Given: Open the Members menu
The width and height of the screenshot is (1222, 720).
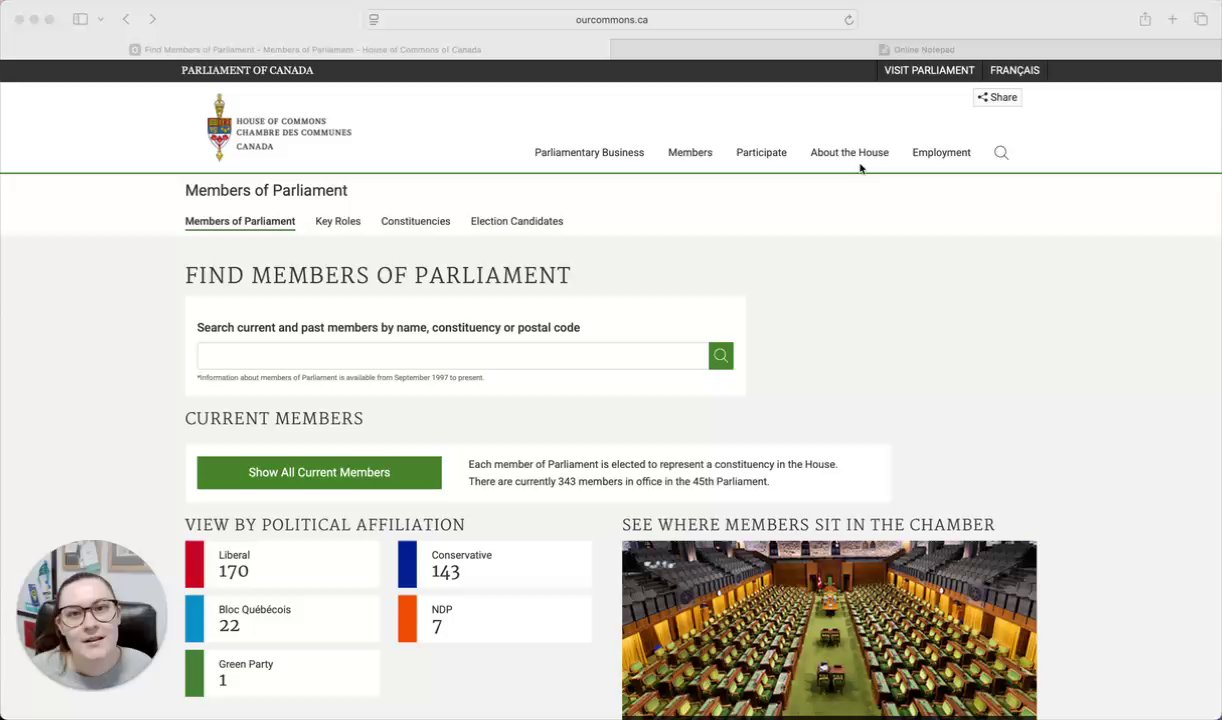Looking at the screenshot, I should [x=690, y=152].
